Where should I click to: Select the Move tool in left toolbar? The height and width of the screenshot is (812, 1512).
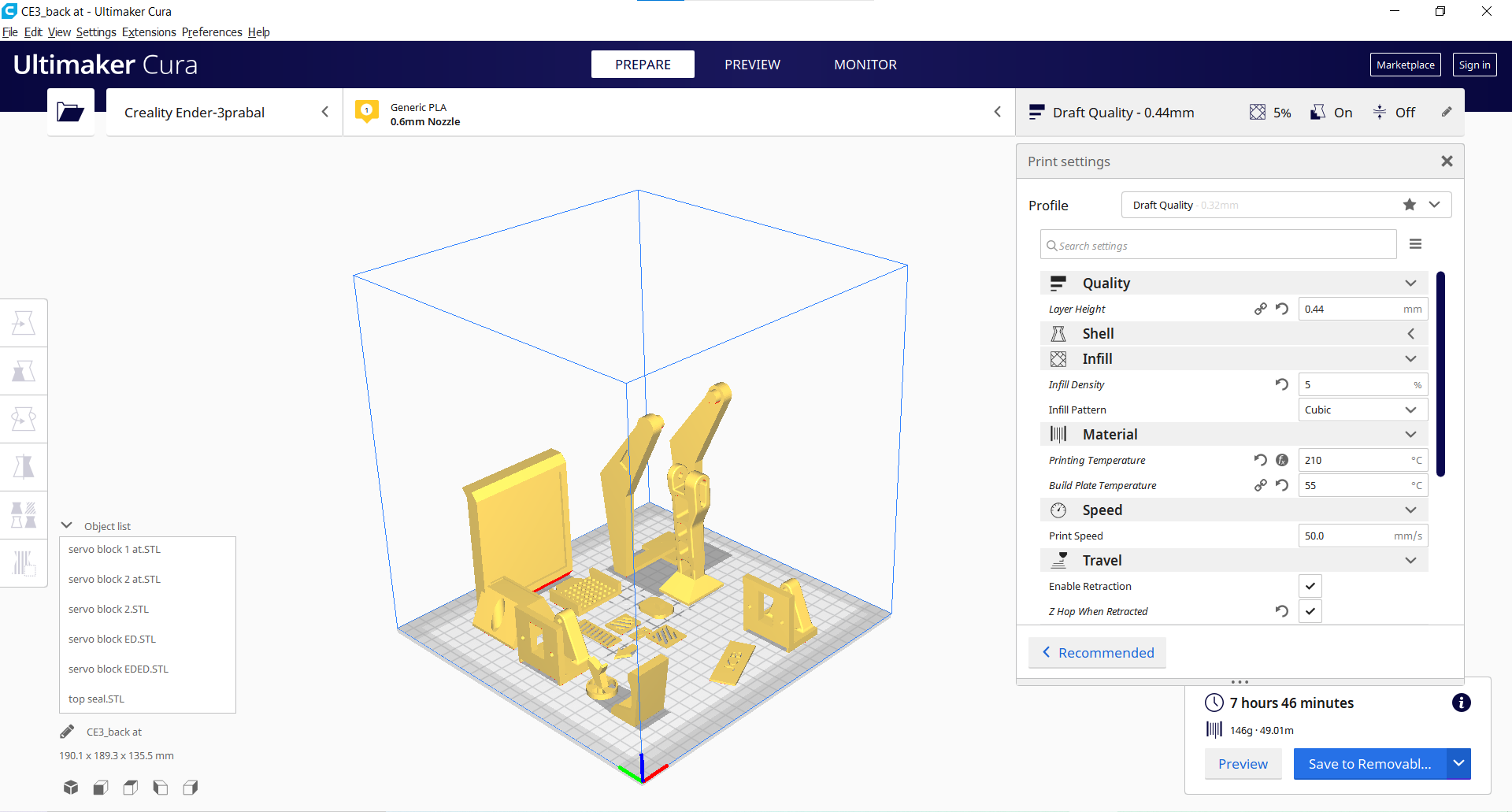click(24, 323)
